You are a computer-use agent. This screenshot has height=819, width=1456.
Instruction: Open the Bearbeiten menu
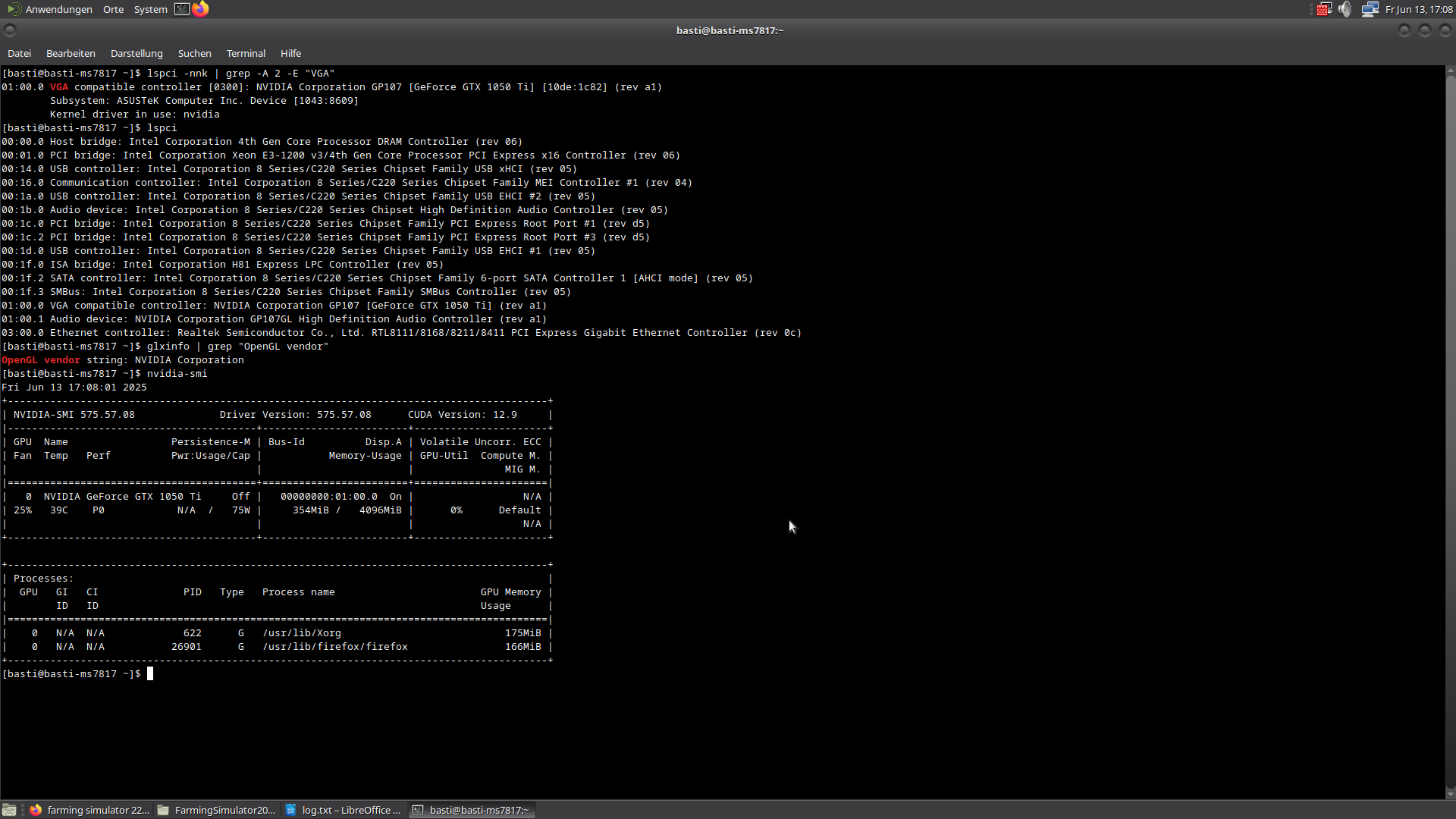(71, 53)
